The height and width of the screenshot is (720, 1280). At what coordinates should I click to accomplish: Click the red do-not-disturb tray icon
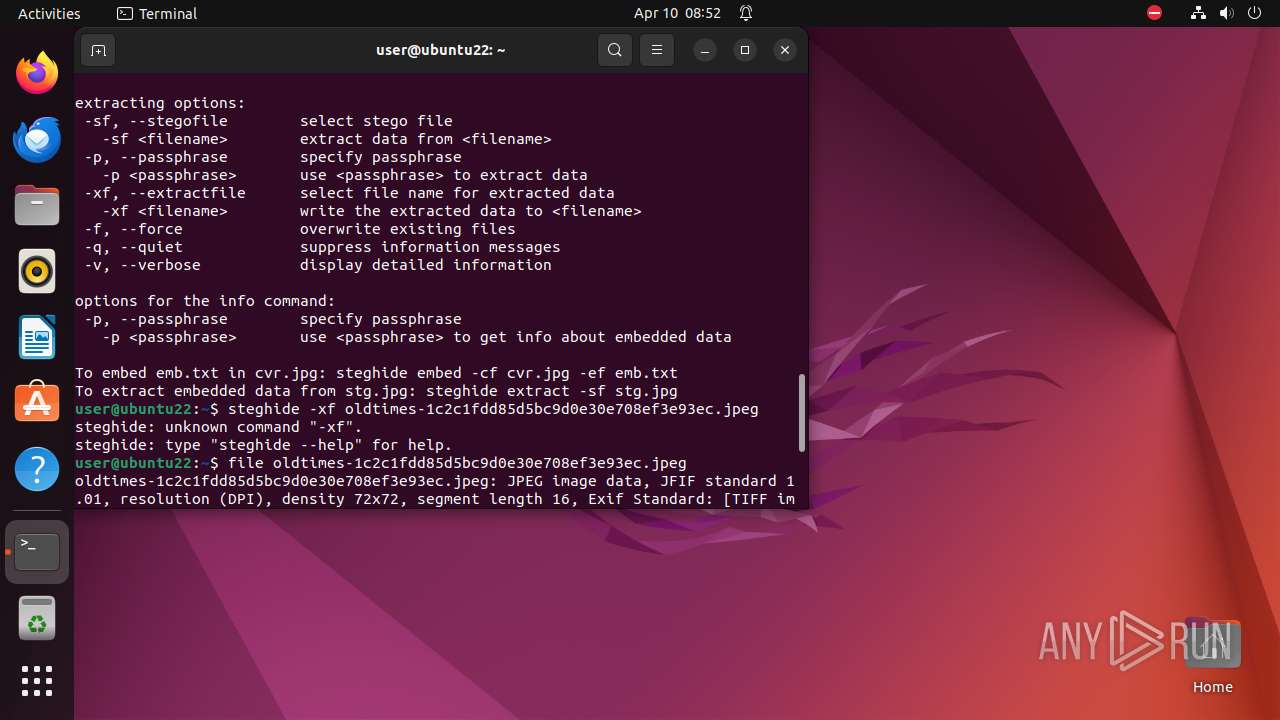tap(1154, 13)
